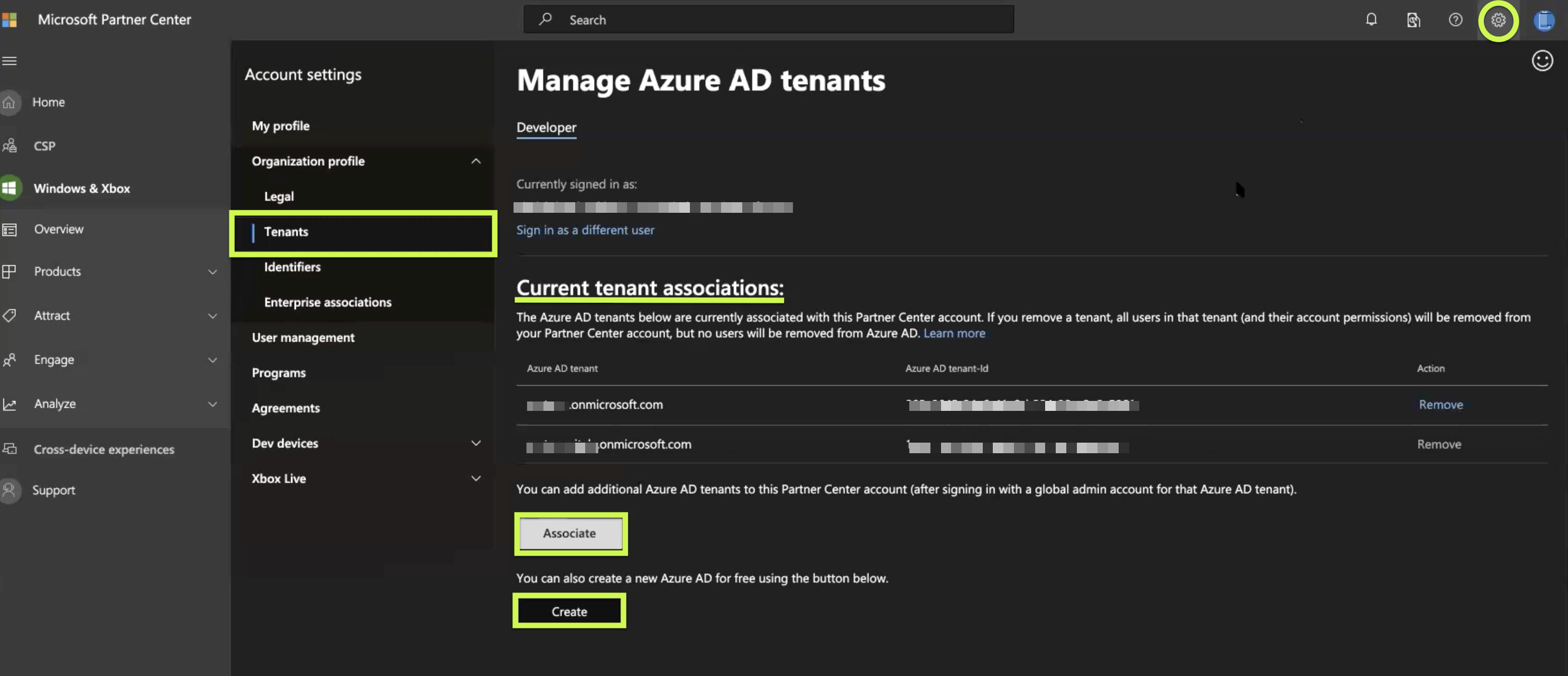
Task: Open CSP in the sidebar
Action: [45, 146]
